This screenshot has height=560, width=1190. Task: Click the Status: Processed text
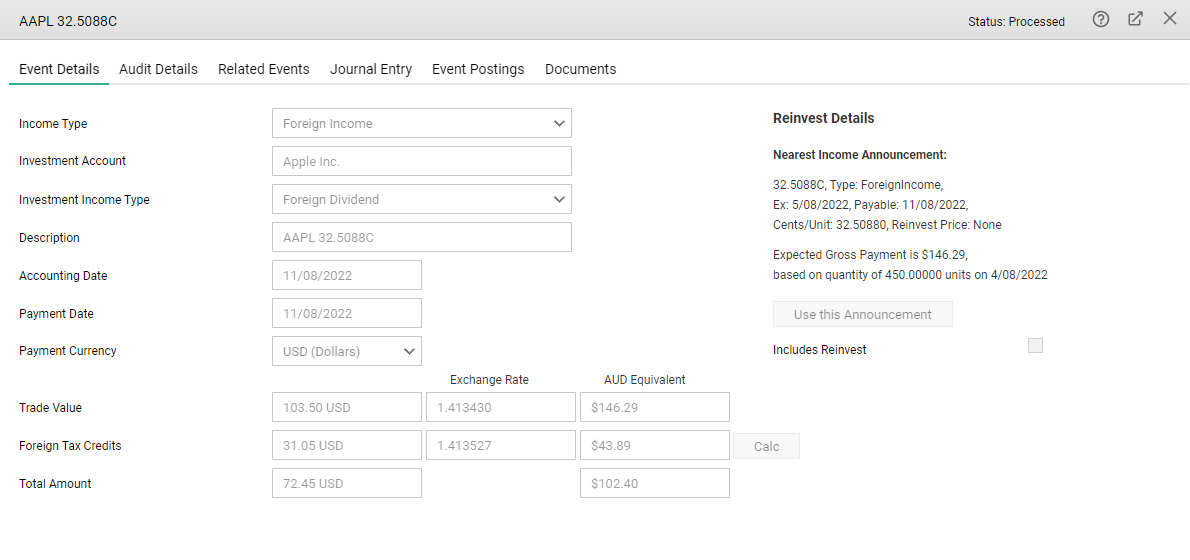pyautogui.click(x=1016, y=22)
